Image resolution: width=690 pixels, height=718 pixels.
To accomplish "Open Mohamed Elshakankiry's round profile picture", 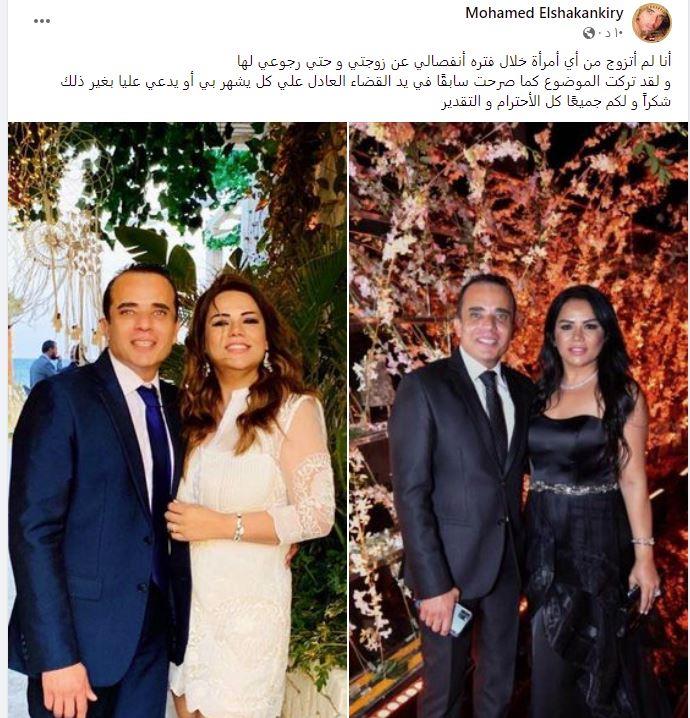I will tap(652, 23).
